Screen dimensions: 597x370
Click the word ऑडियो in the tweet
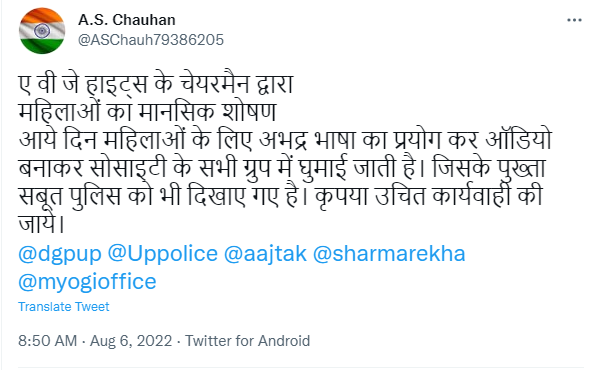[519, 140]
